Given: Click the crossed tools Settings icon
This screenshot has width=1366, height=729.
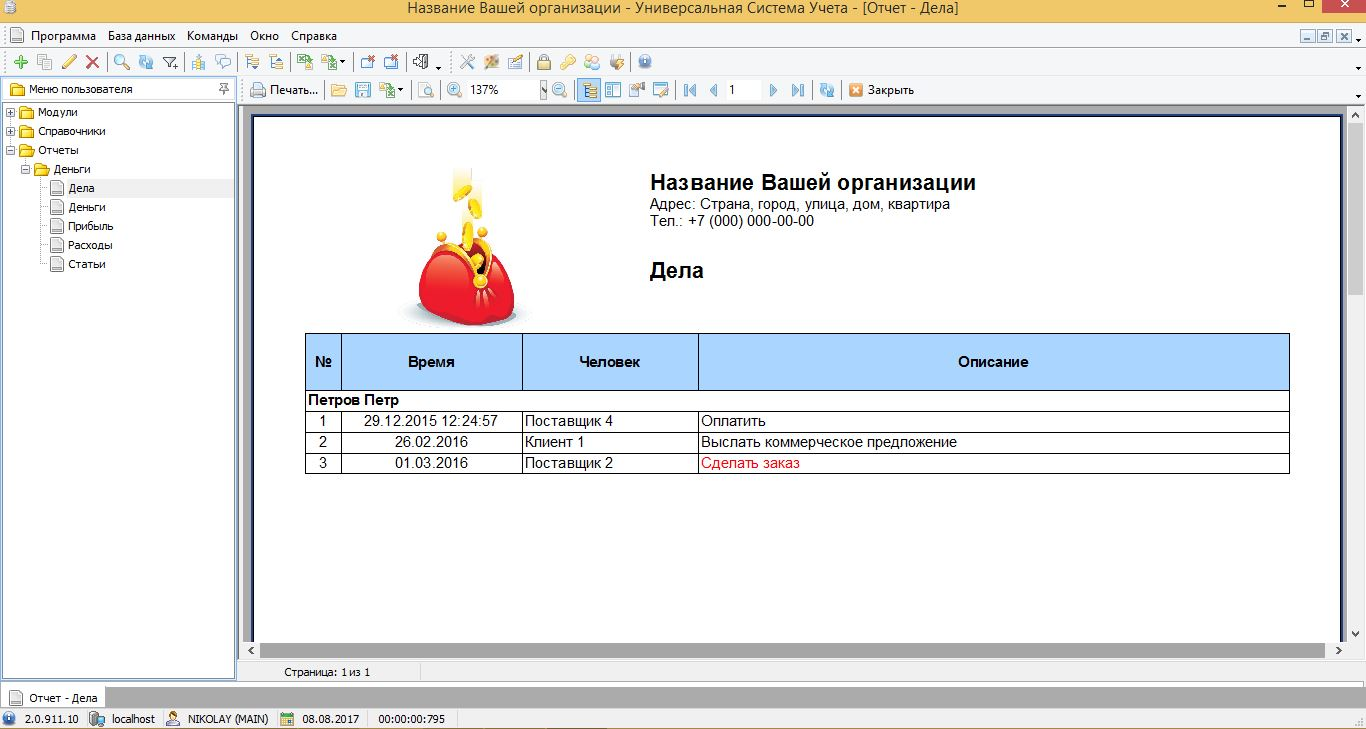Looking at the screenshot, I should click(467, 62).
